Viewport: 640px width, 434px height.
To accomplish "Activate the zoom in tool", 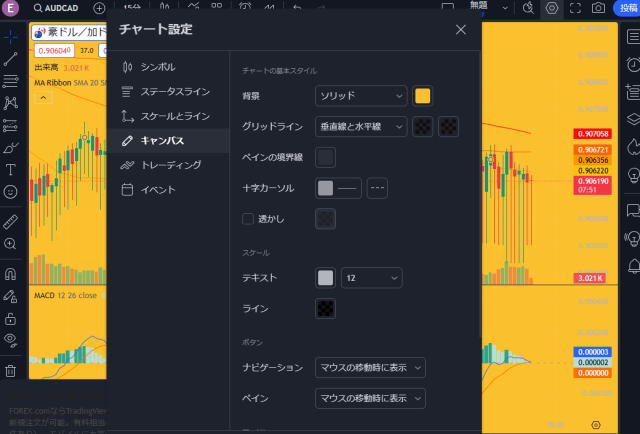I will [11, 244].
